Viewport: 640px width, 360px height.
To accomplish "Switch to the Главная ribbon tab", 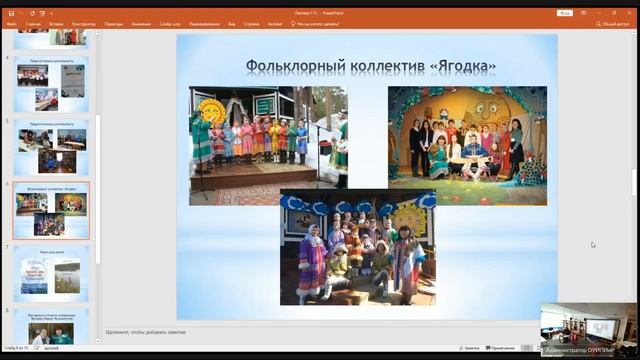I will click(33, 24).
